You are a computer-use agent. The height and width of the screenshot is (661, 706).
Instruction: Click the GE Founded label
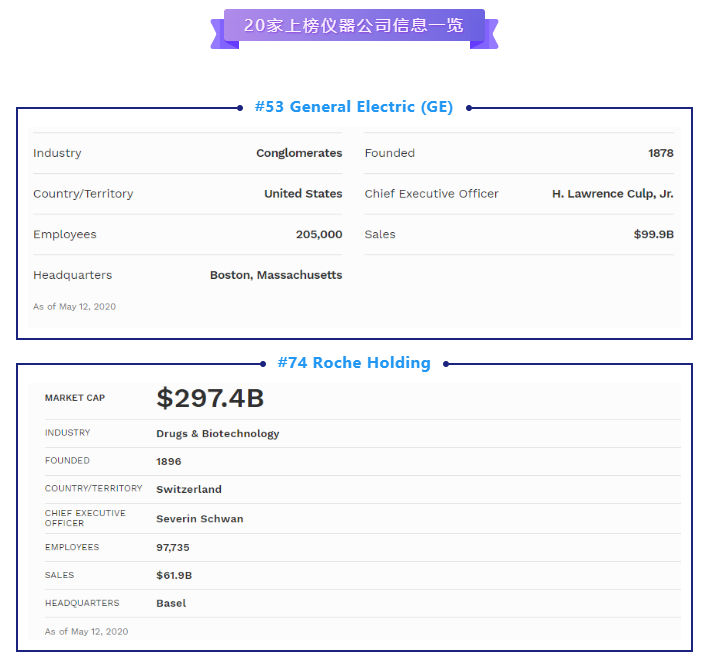point(389,153)
